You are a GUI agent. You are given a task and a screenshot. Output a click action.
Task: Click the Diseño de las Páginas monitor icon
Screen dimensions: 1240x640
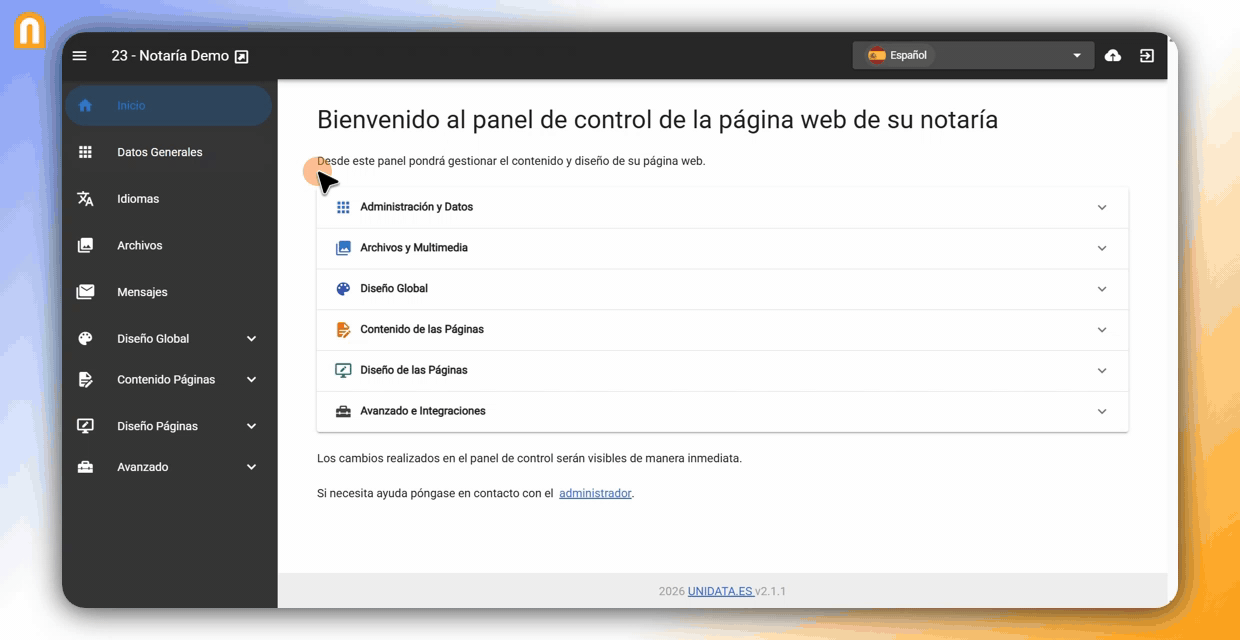click(x=343, y=370)
